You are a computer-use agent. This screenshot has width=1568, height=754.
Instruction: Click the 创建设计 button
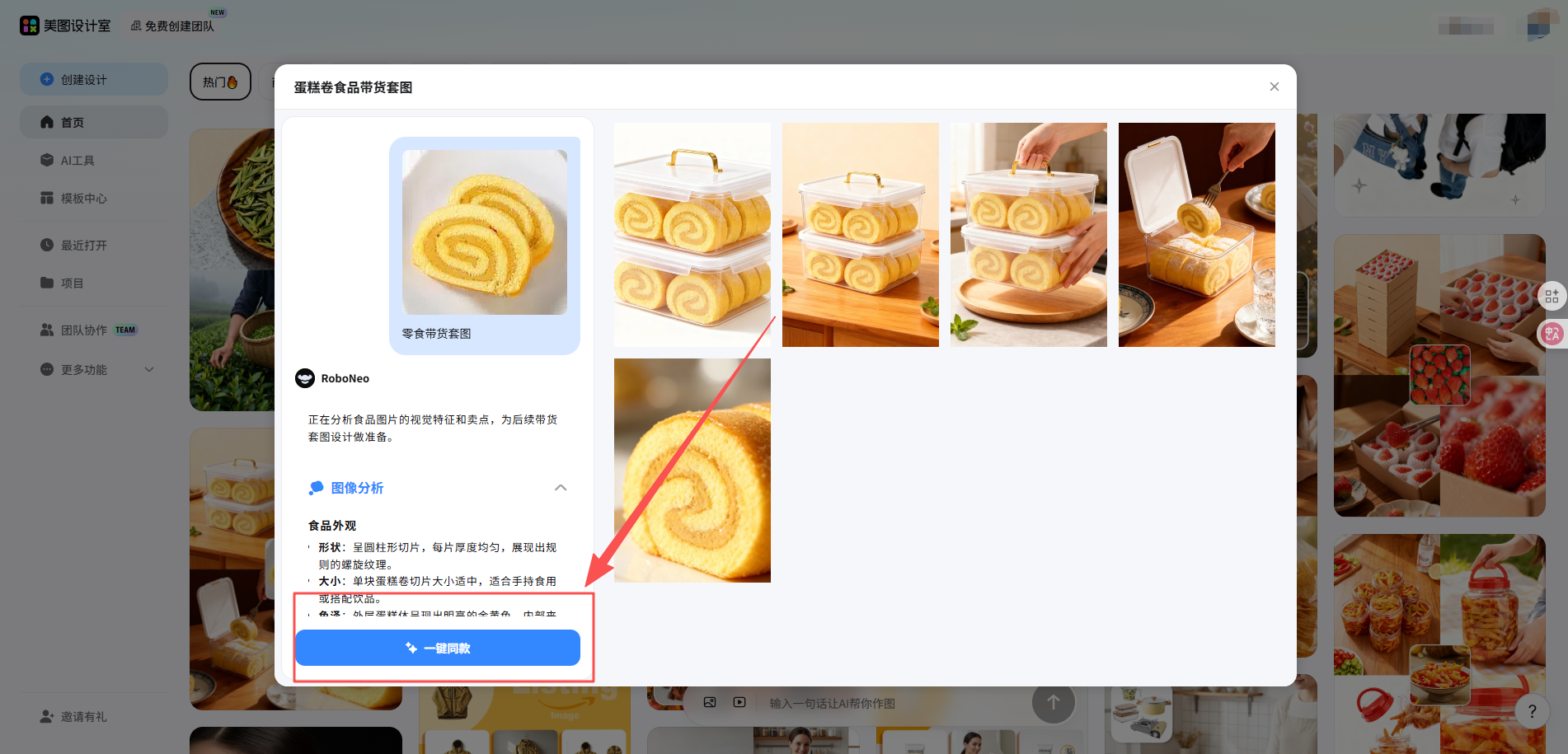pos(93,79)
